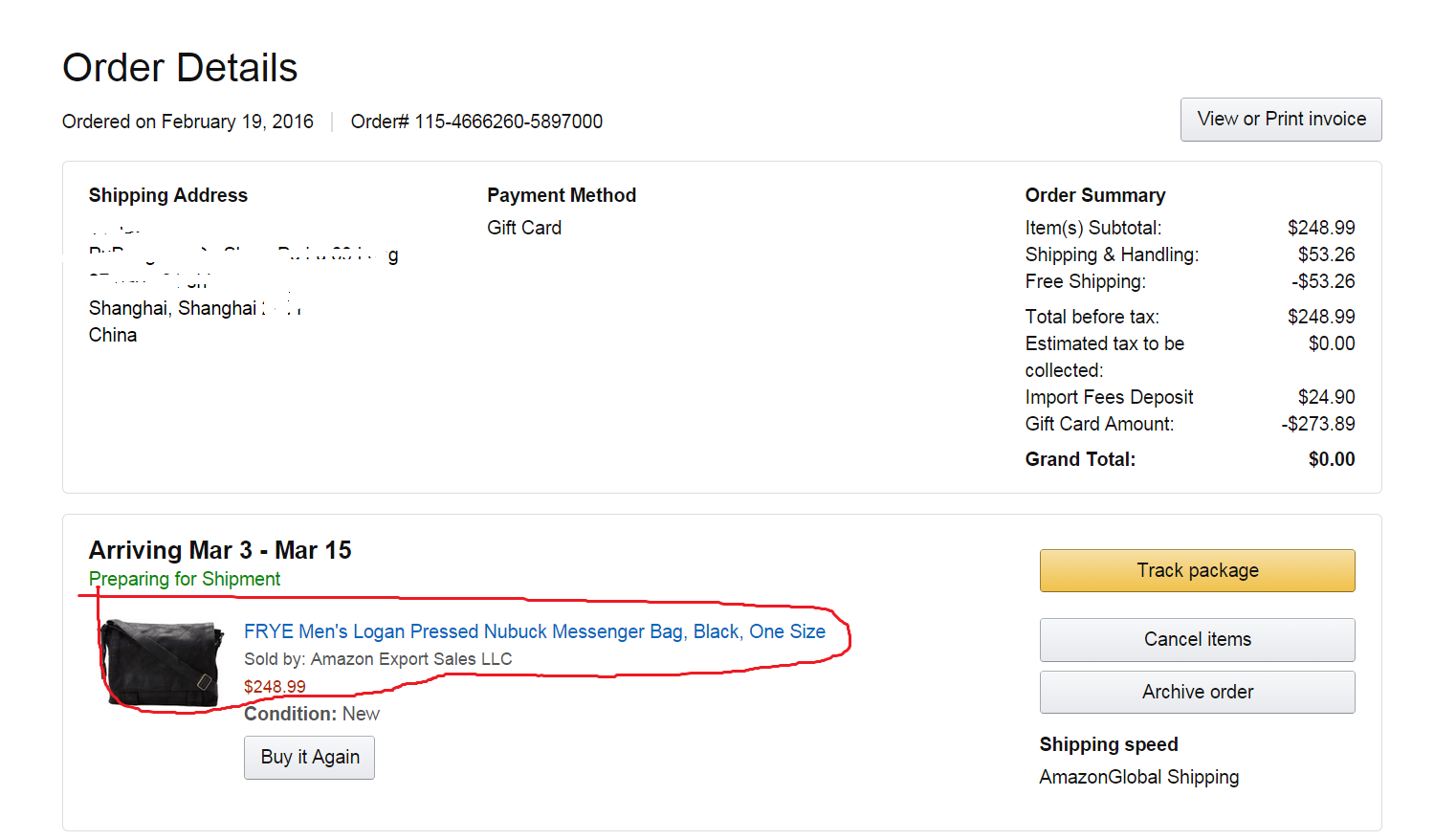Cancel items in this order

(x=1198, y=639)
